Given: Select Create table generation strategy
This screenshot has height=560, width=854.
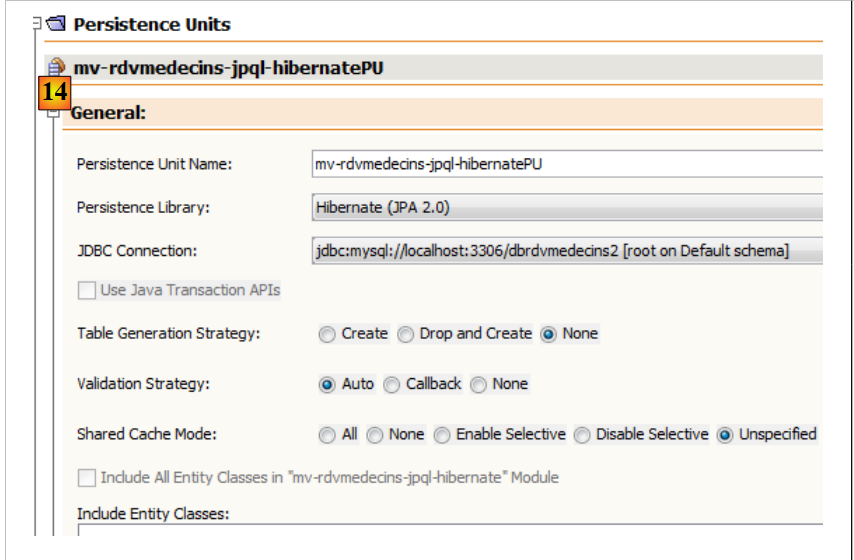Looking at the screenshot, I should pos(327,334).
